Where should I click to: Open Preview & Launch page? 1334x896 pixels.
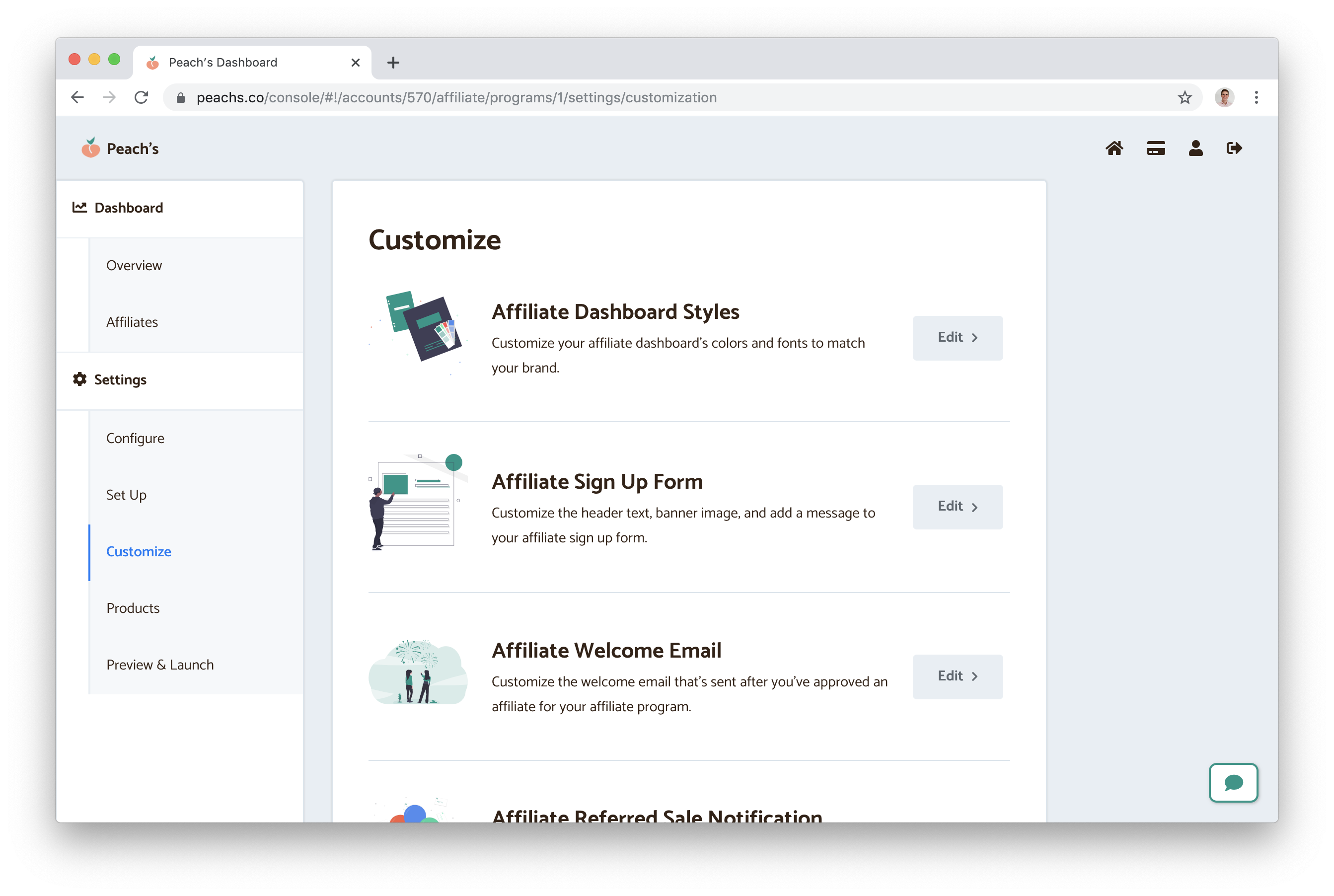click(x=160, y=665)
